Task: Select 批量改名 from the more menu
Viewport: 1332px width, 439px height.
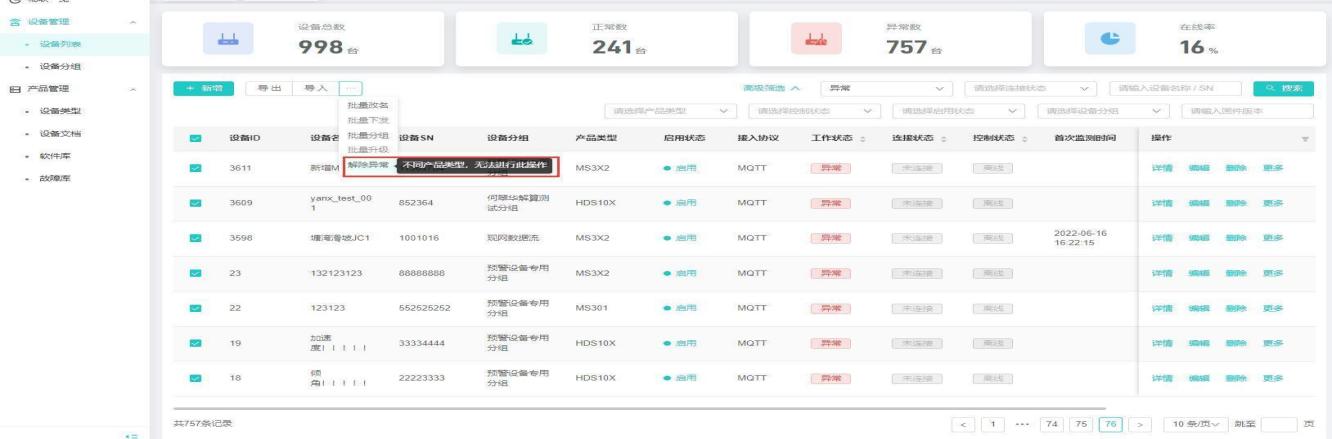Action: point(366,105)
